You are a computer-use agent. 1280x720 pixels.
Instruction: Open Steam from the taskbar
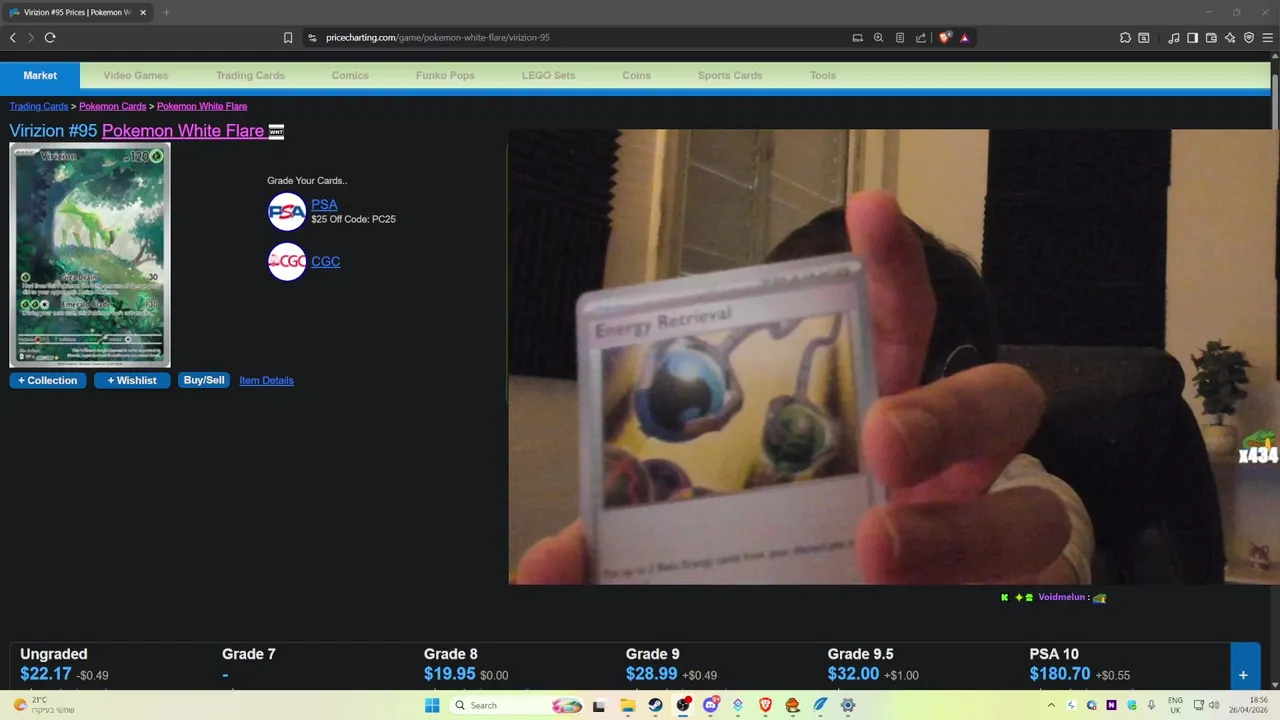point(655,705)
